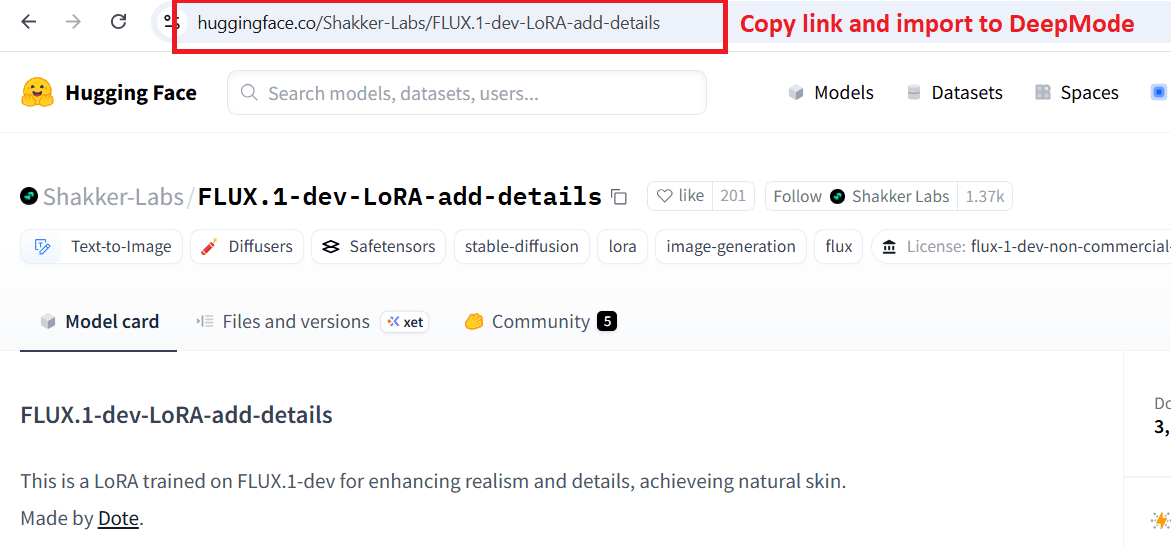Open the Community tab
1171x548 pixels.
click(x=539, y=322)
